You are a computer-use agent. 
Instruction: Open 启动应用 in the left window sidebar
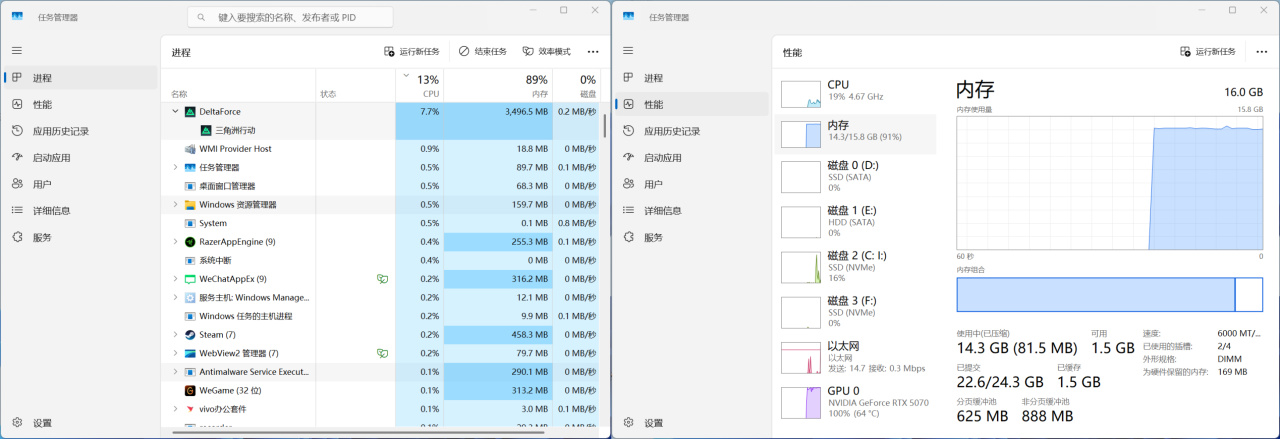coord(80,158)
